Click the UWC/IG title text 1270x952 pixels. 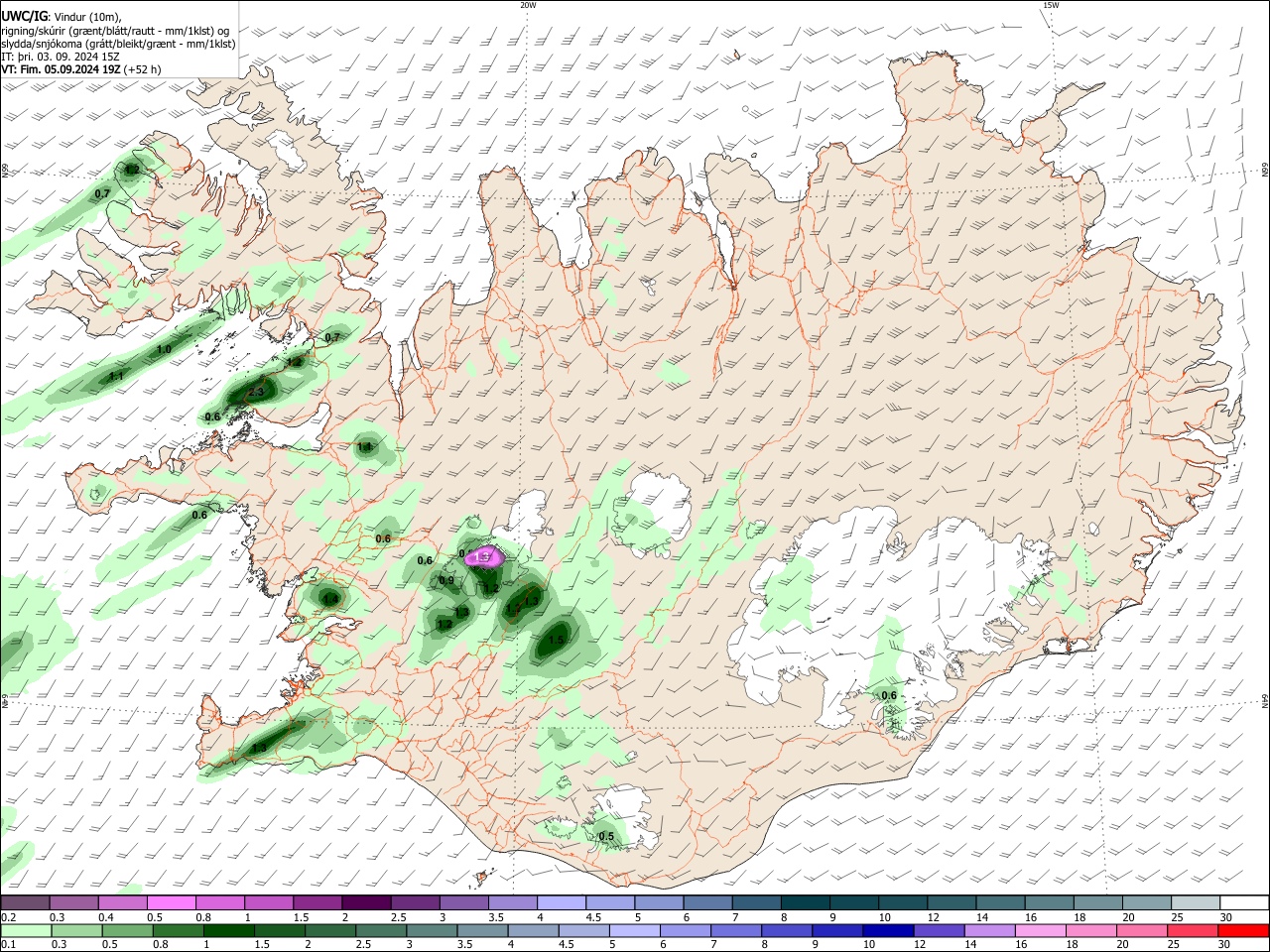tap(23, 16)
